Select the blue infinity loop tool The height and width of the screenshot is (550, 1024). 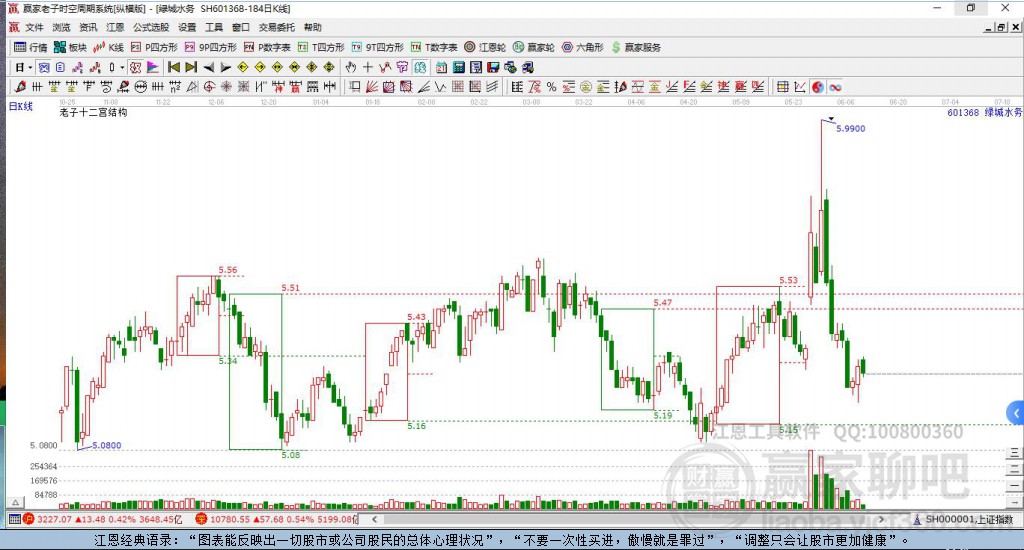coord(835,87)
